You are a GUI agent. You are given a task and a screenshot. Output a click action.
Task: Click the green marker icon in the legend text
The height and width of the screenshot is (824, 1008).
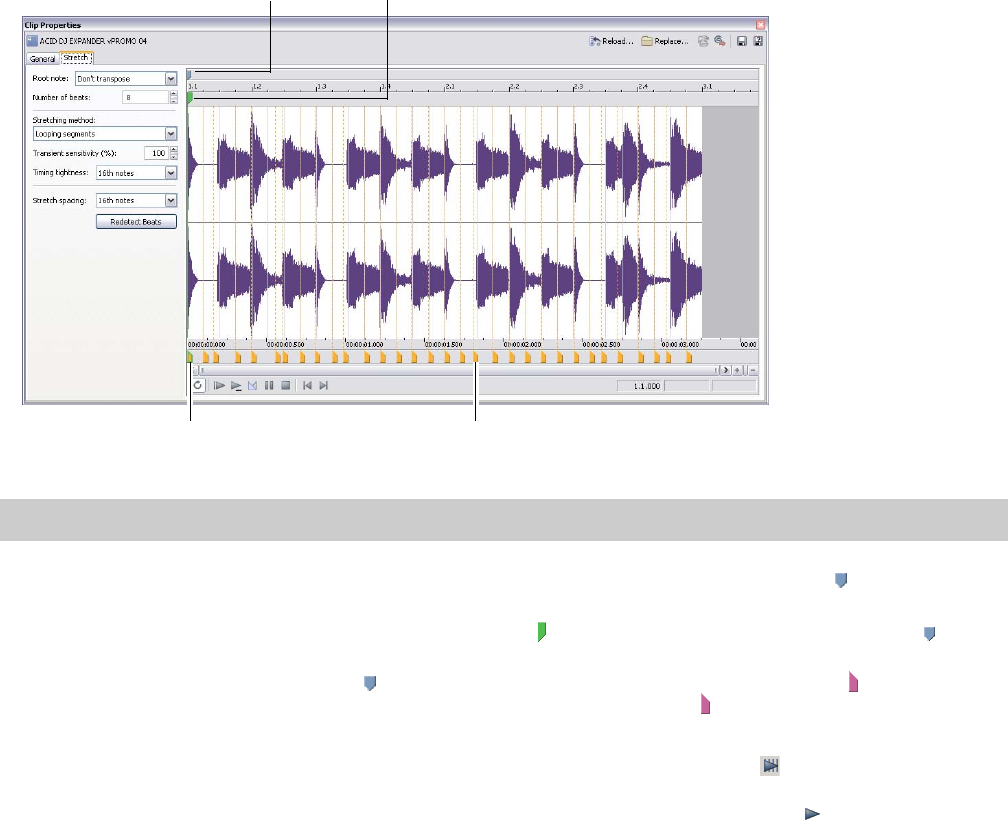[x=542, y=632]
